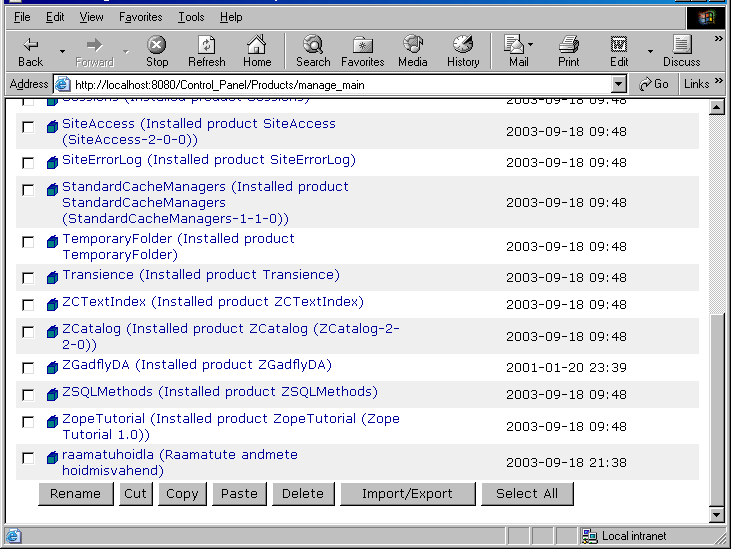
Task: Click the vertical scrollbar down arrow
Action: click(x=716, y=515)
